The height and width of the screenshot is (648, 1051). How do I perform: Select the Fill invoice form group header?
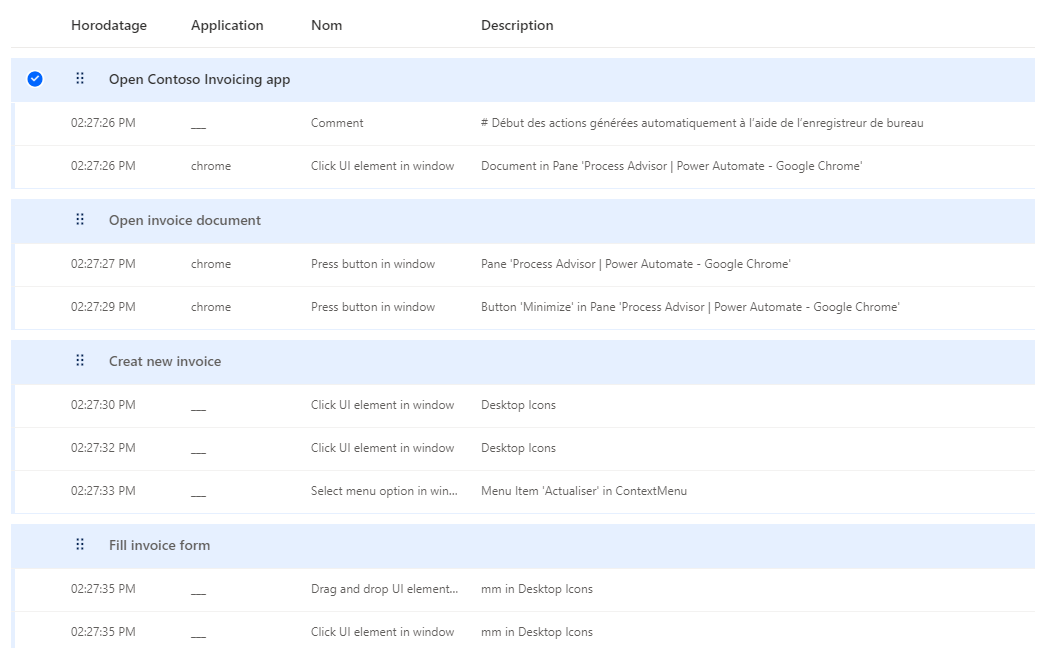(159, 545)
